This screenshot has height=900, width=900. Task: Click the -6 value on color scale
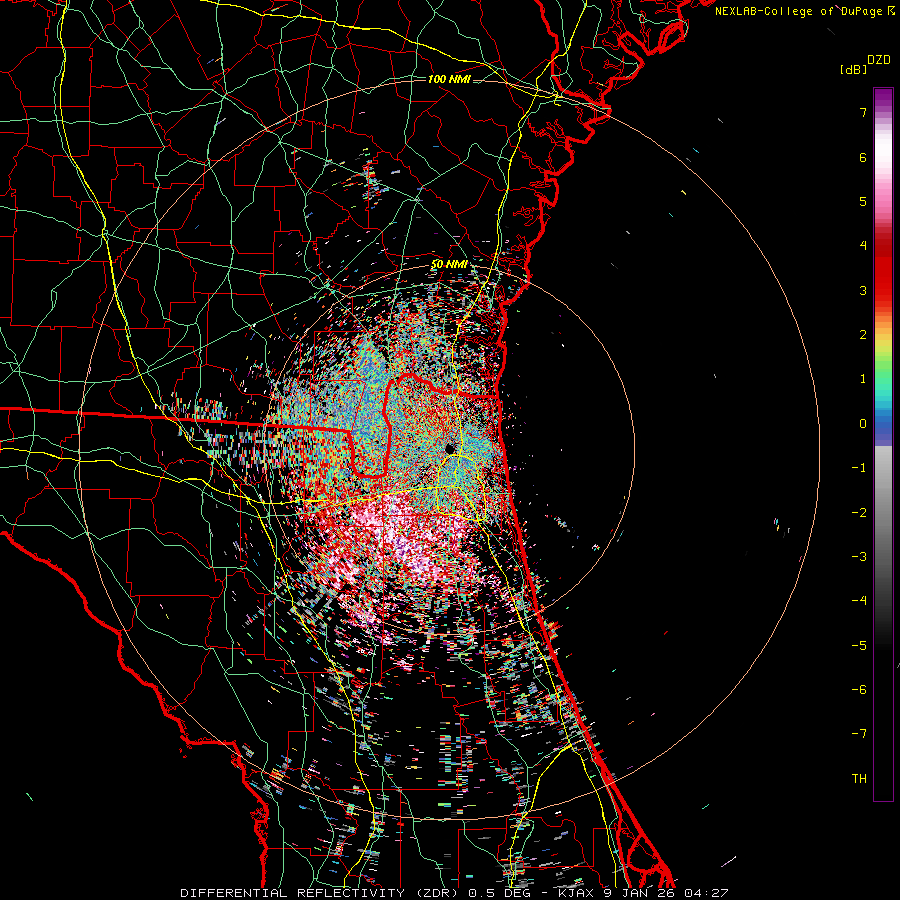[x=859, y=690]
